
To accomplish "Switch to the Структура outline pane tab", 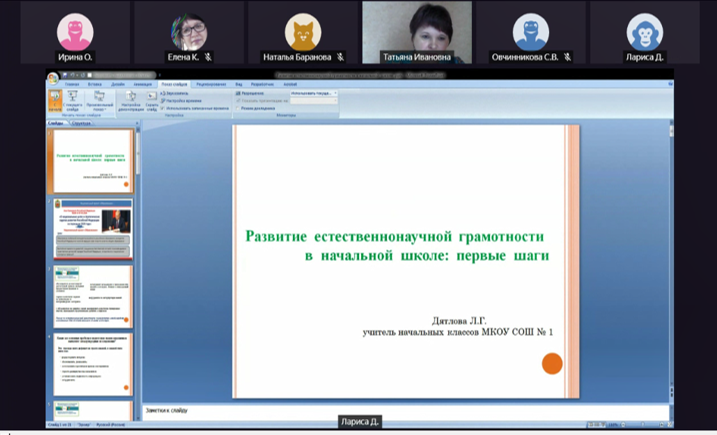I will point(81,123).
